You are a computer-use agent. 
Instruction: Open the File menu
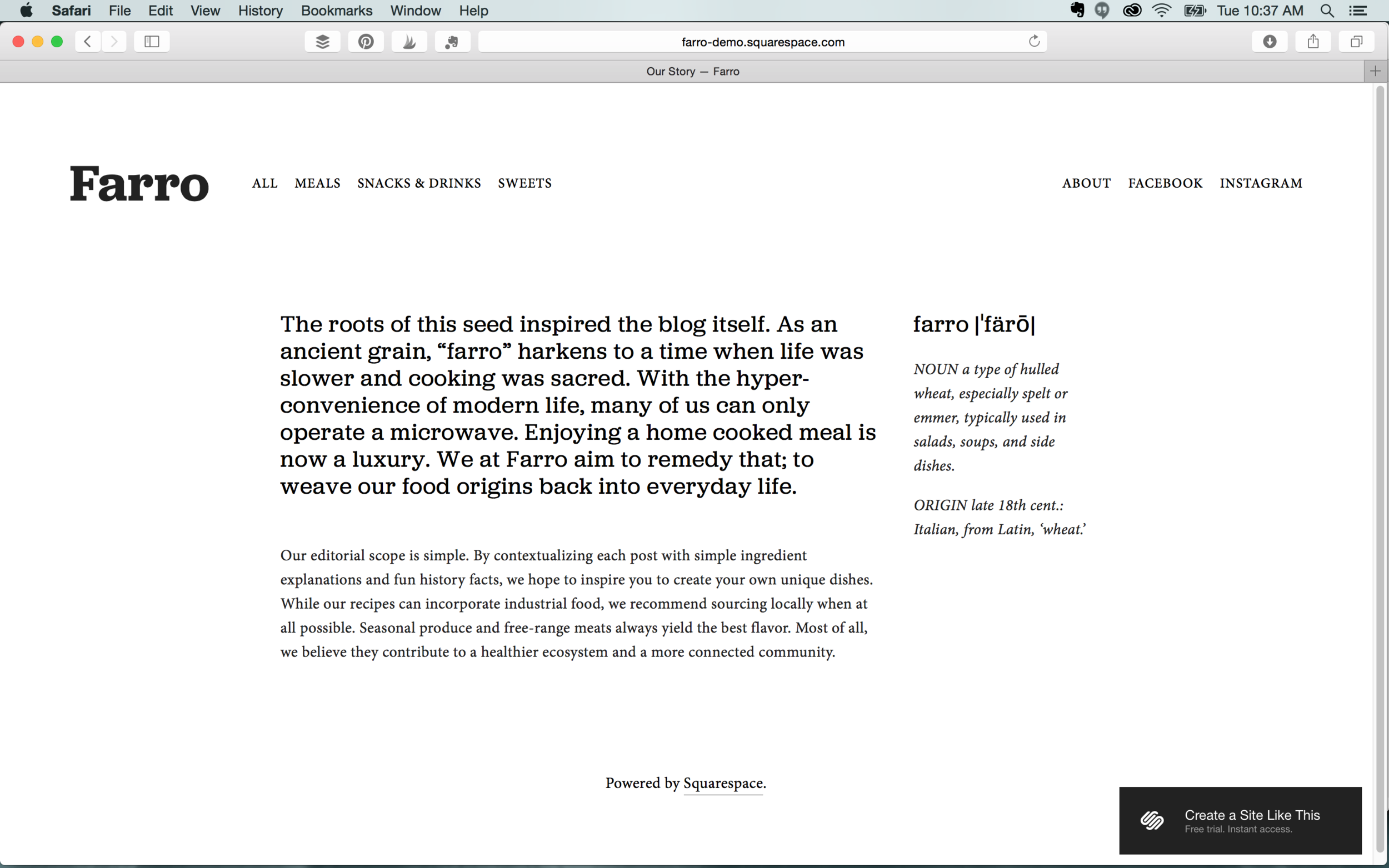[x=119, y=11]
